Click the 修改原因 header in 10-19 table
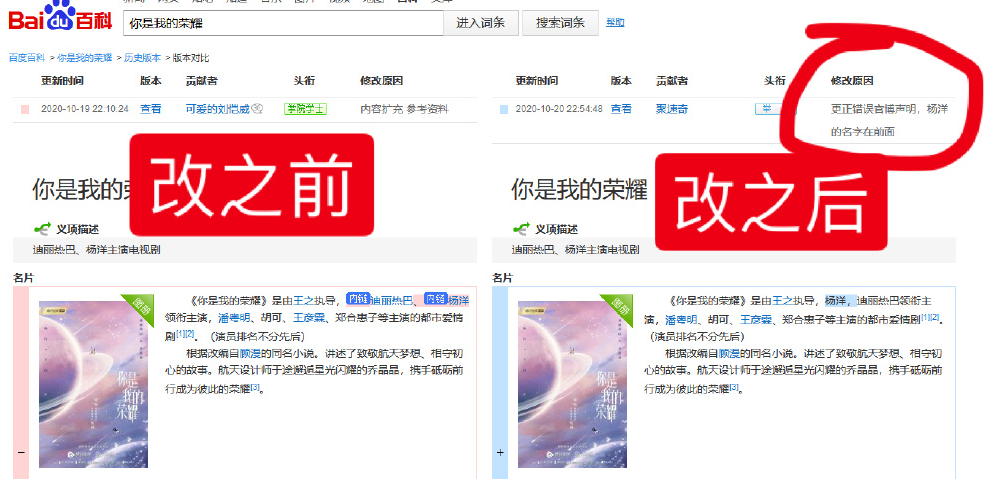The height and width of the screenshot is (479, 985). pos(381,81)
